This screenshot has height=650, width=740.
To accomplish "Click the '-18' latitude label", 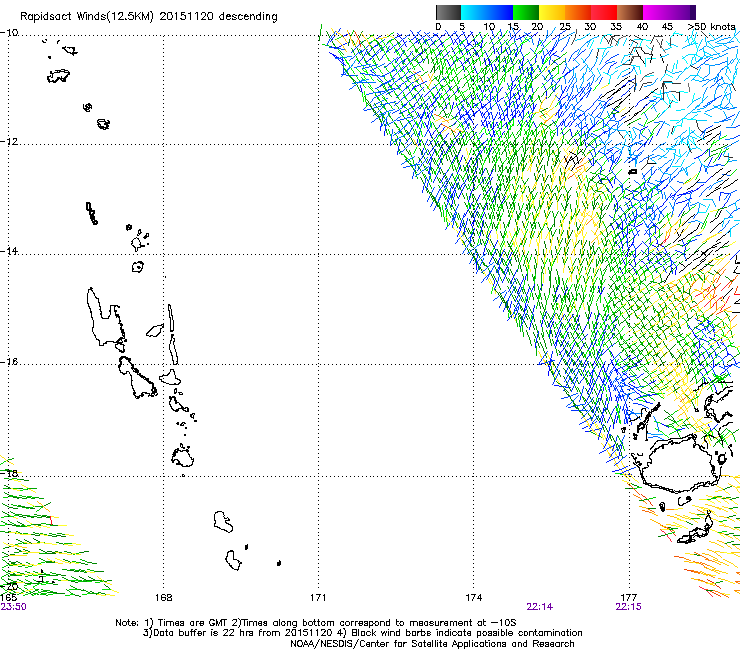I will point(9,473).
